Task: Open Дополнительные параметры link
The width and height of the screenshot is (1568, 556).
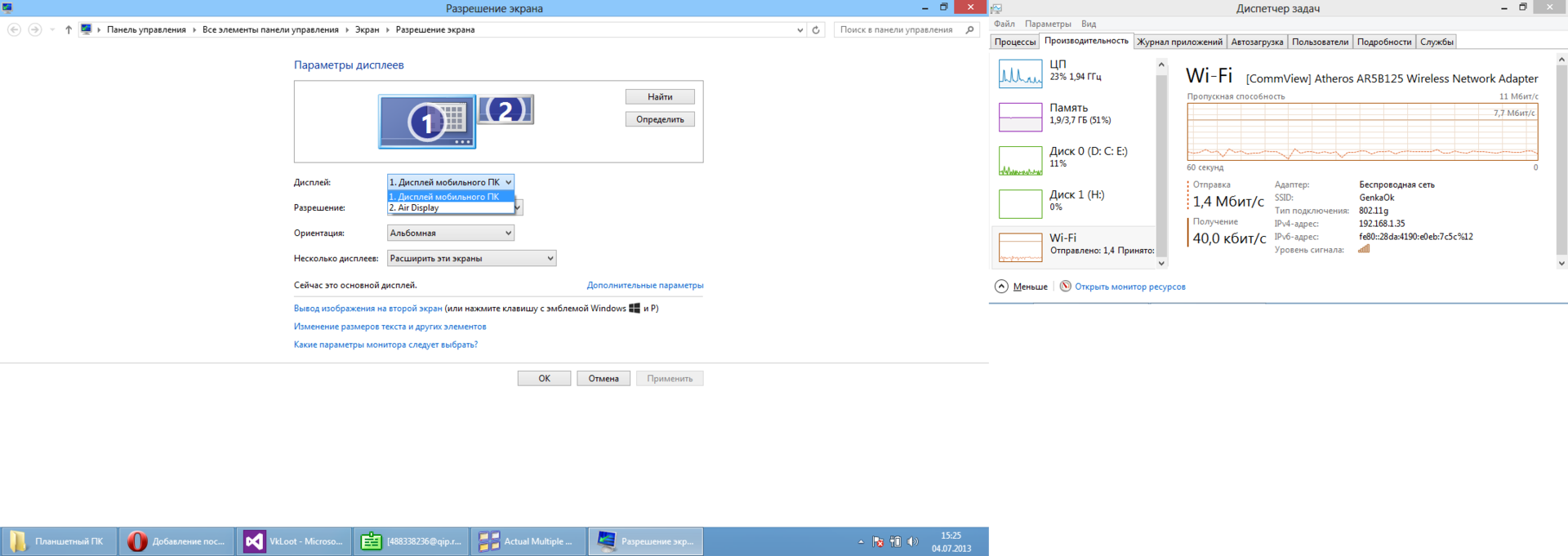Action: 645,285
